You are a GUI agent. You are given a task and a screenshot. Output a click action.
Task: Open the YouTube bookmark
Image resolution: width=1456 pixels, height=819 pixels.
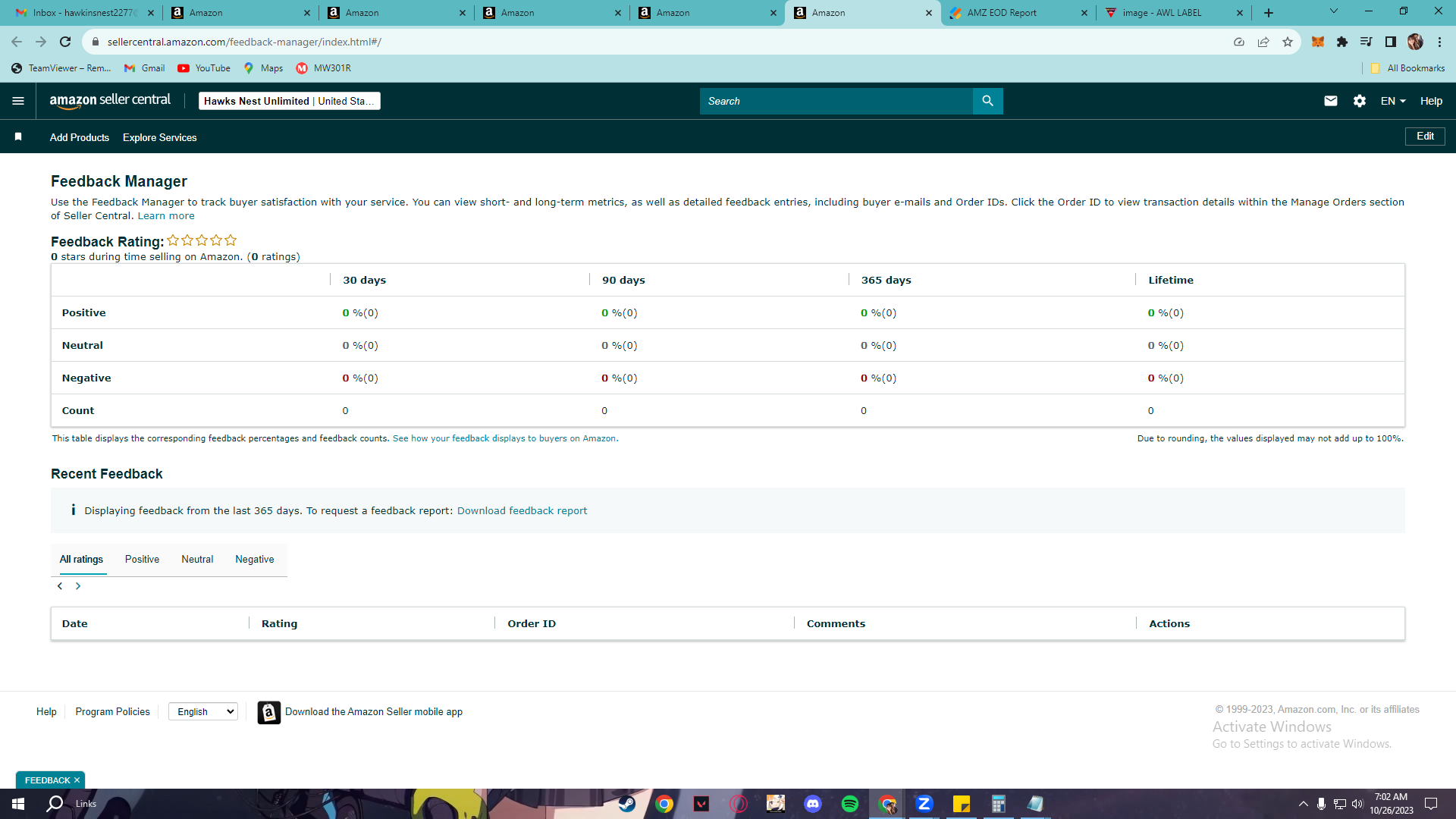click(x=204, y=68)
